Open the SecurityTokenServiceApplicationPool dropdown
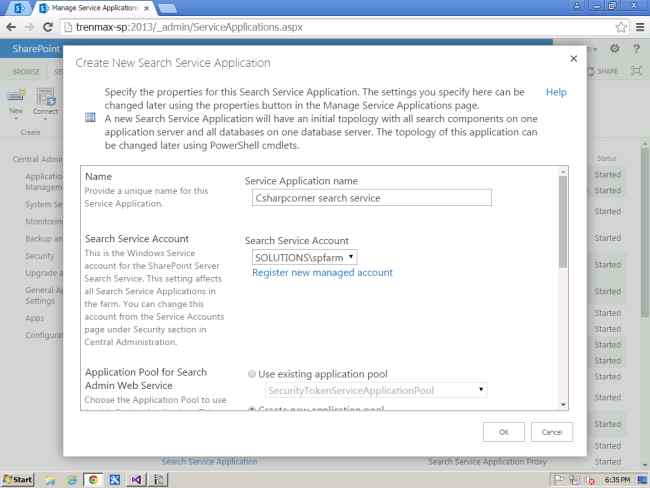 pyautogui.click(x=376, y=390)
